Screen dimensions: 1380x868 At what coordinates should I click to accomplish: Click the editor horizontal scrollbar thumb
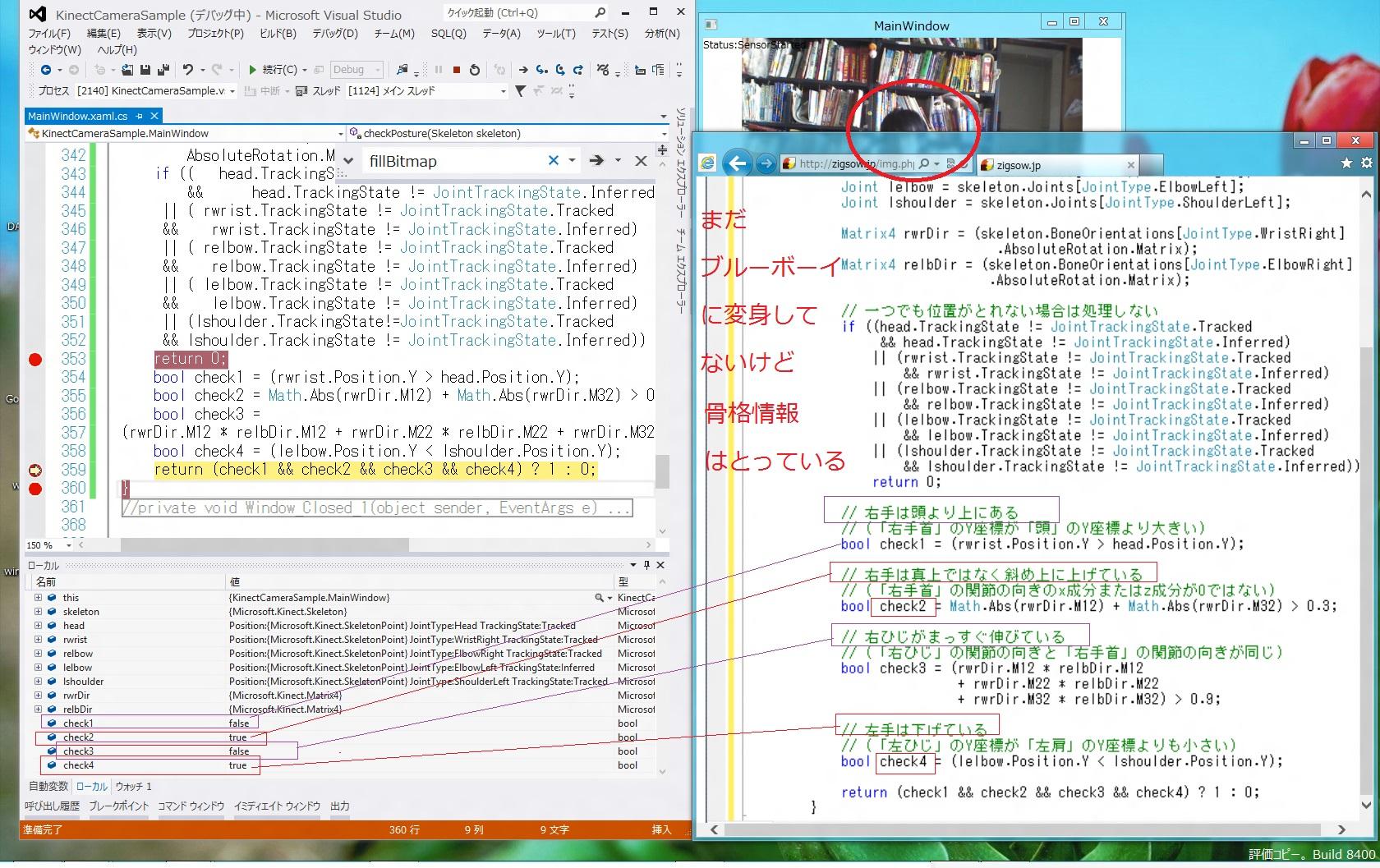pyautogui.click(x=264, y=544)
